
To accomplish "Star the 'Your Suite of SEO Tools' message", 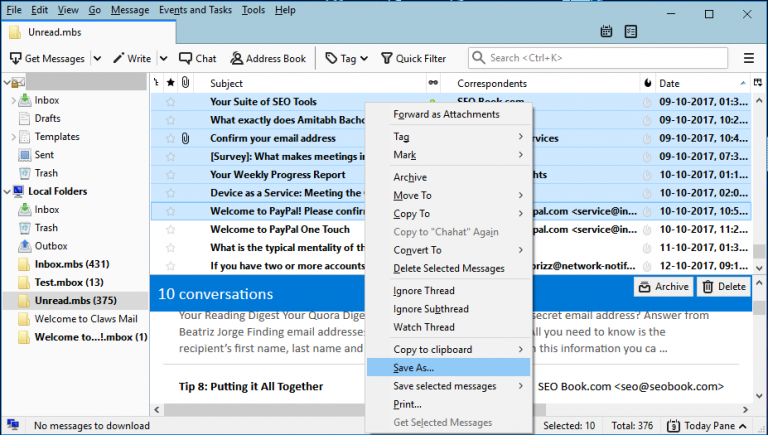I will pyautogui.click(x=170, y=102).
